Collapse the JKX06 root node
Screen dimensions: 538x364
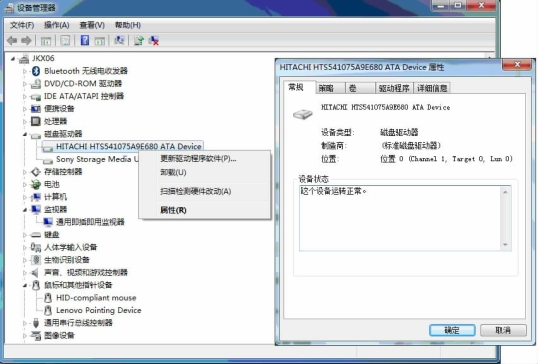[x=13, y=59]
